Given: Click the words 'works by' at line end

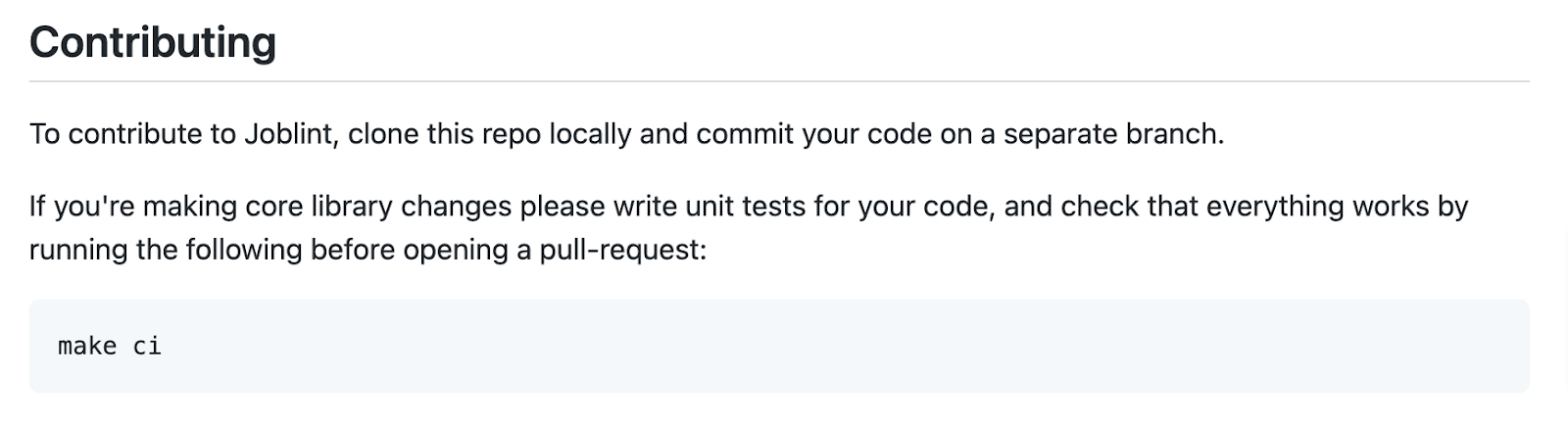Looking at the screenshot, I should (1410, 207).
